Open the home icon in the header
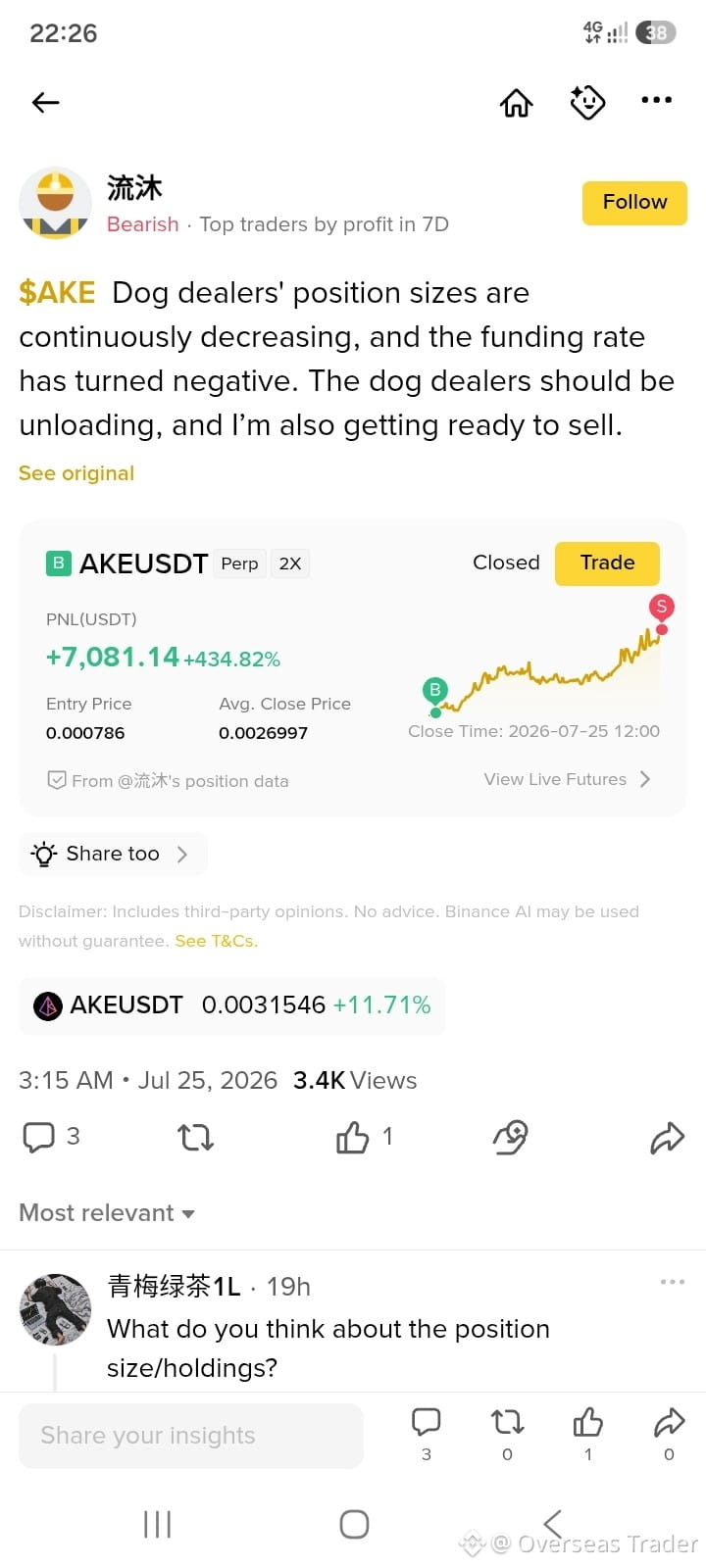Viewport: 706px width, 1568px height. (517, 102)
